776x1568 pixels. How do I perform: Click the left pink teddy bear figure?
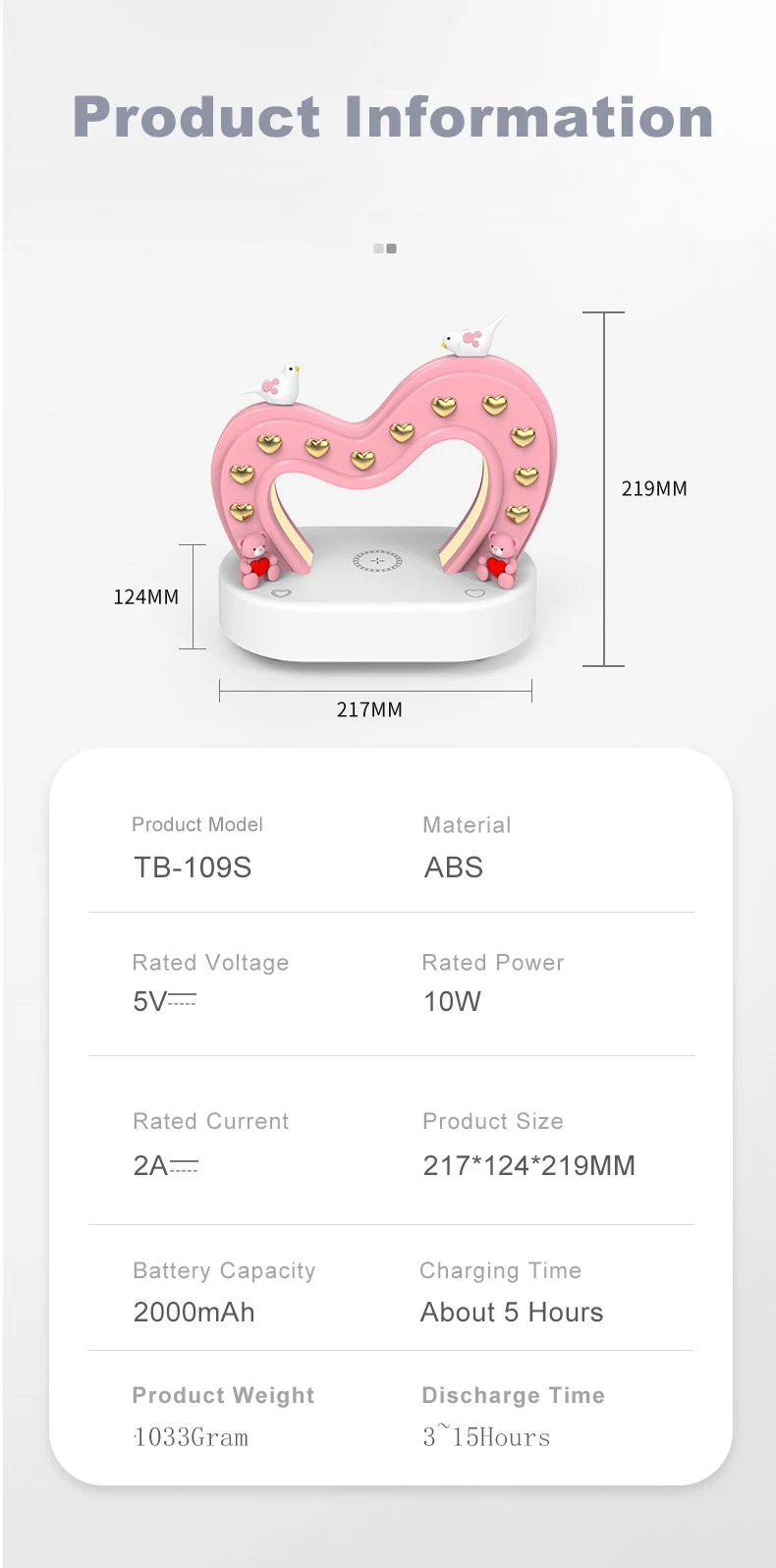pyautogui.click(x=257, y=559)
